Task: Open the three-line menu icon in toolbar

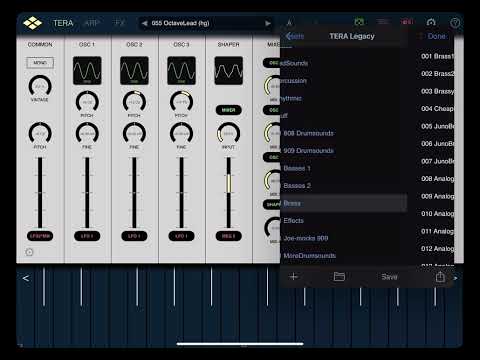Action: pos(383,22)
